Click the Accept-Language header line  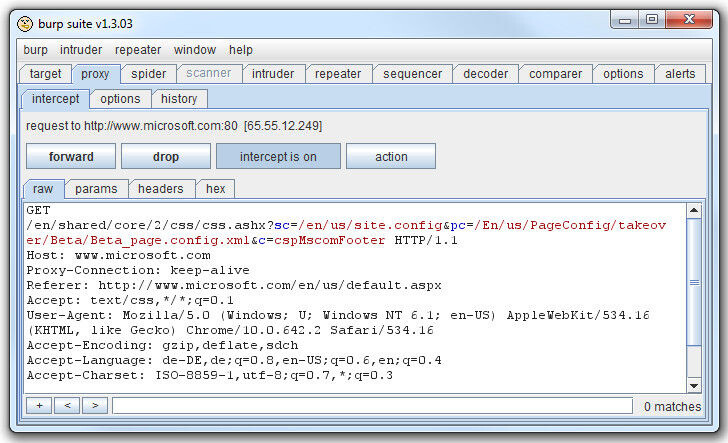pyautogui.click(x=234, y=360)
